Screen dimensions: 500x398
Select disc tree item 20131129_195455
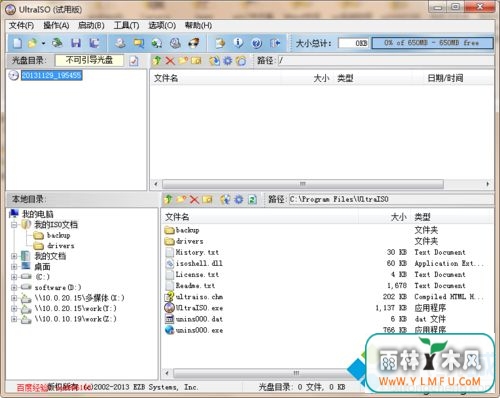[x=51, y=75]
